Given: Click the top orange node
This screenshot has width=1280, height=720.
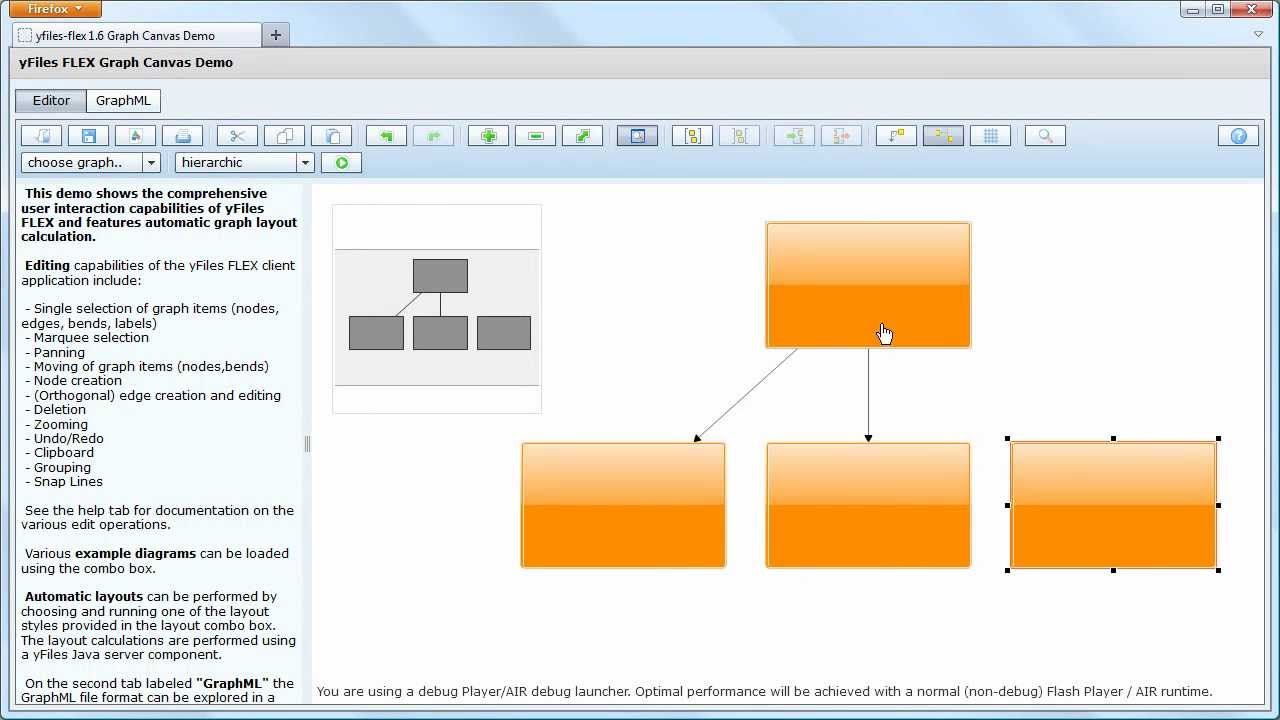Looking at the screenshot, I should 868,285.
